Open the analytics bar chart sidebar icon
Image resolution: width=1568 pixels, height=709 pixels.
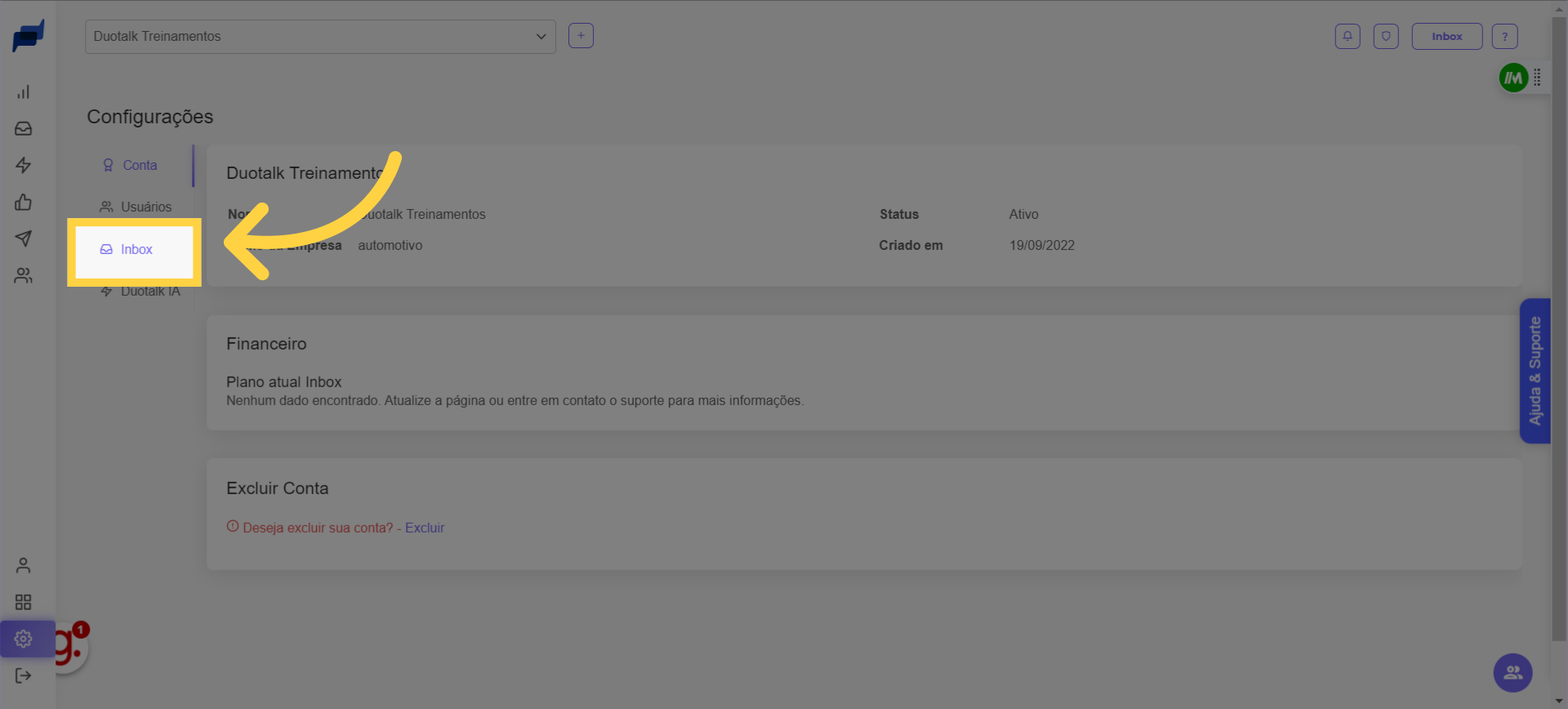pyautogui.click(x=24, y=92)
